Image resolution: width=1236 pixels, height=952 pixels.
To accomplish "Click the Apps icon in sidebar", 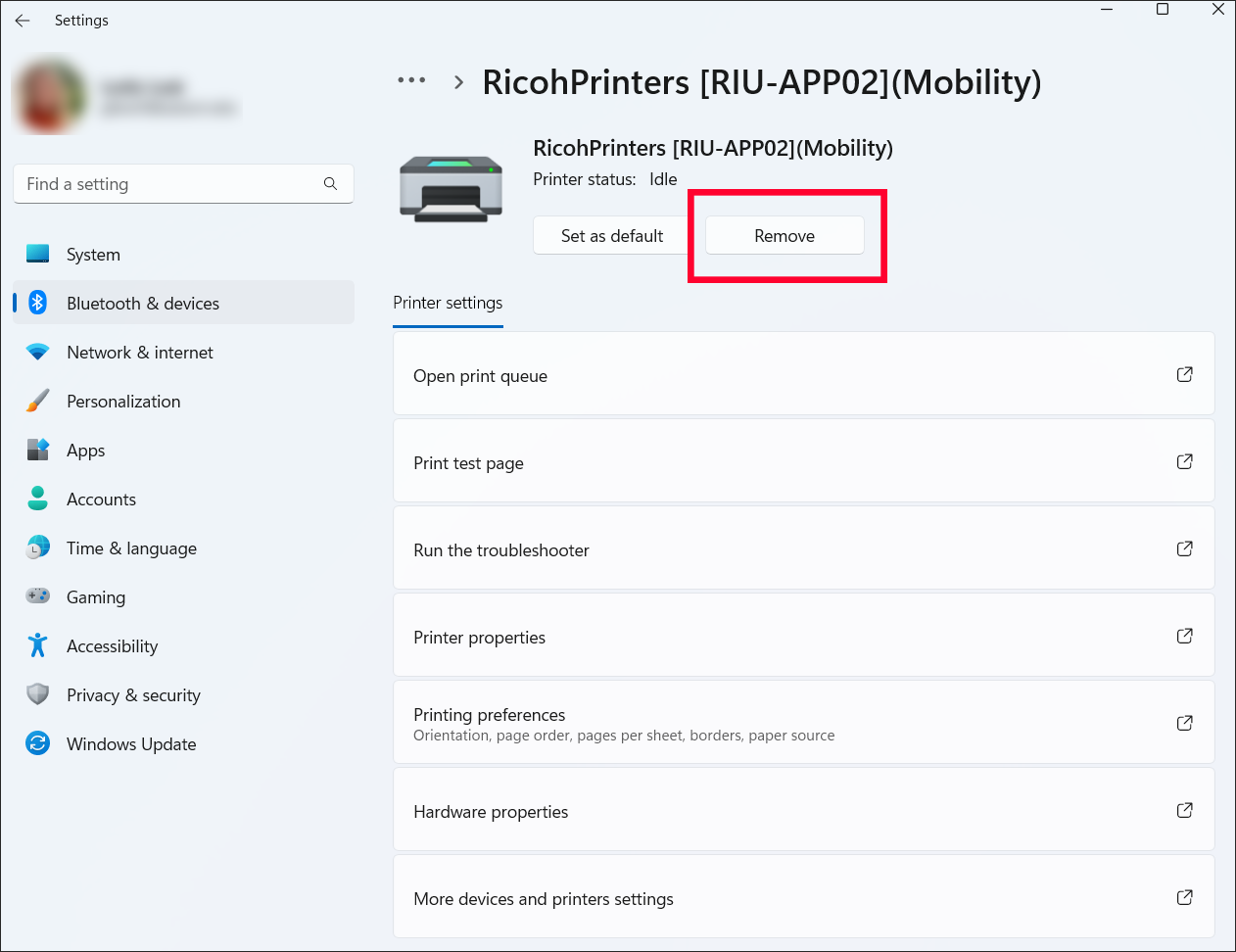I will pos(38,450).
